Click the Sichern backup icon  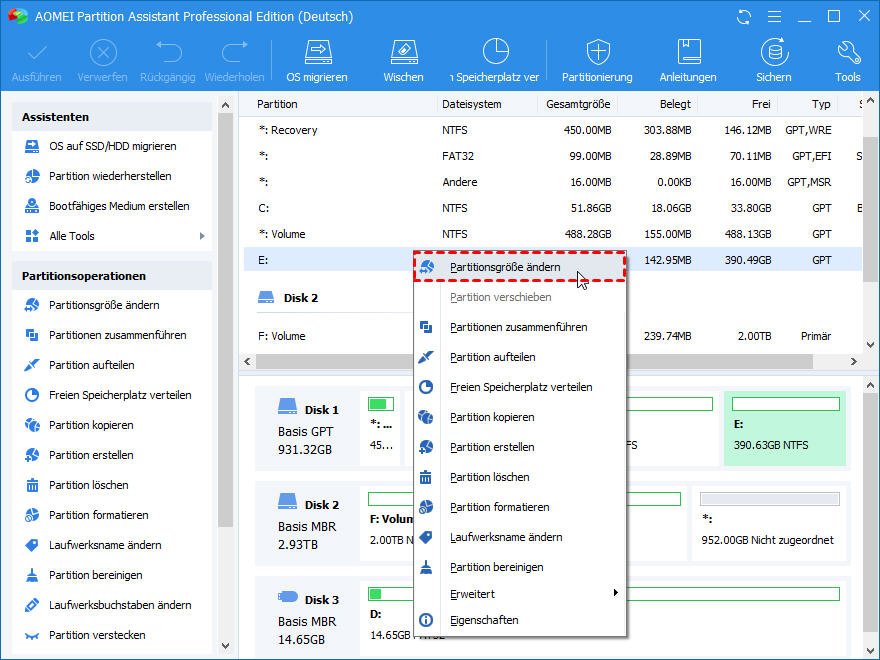tap(774, 53)
